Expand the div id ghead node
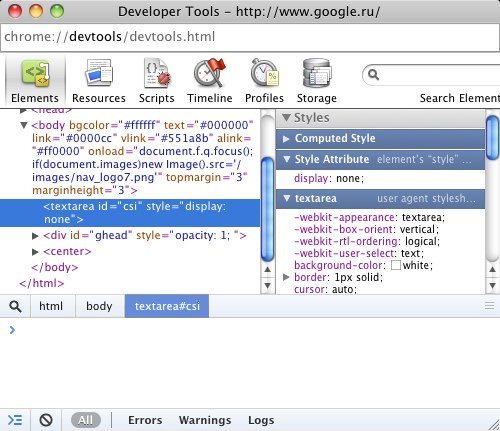Screen dimensions: 500x431 click(x=35, y=236)
